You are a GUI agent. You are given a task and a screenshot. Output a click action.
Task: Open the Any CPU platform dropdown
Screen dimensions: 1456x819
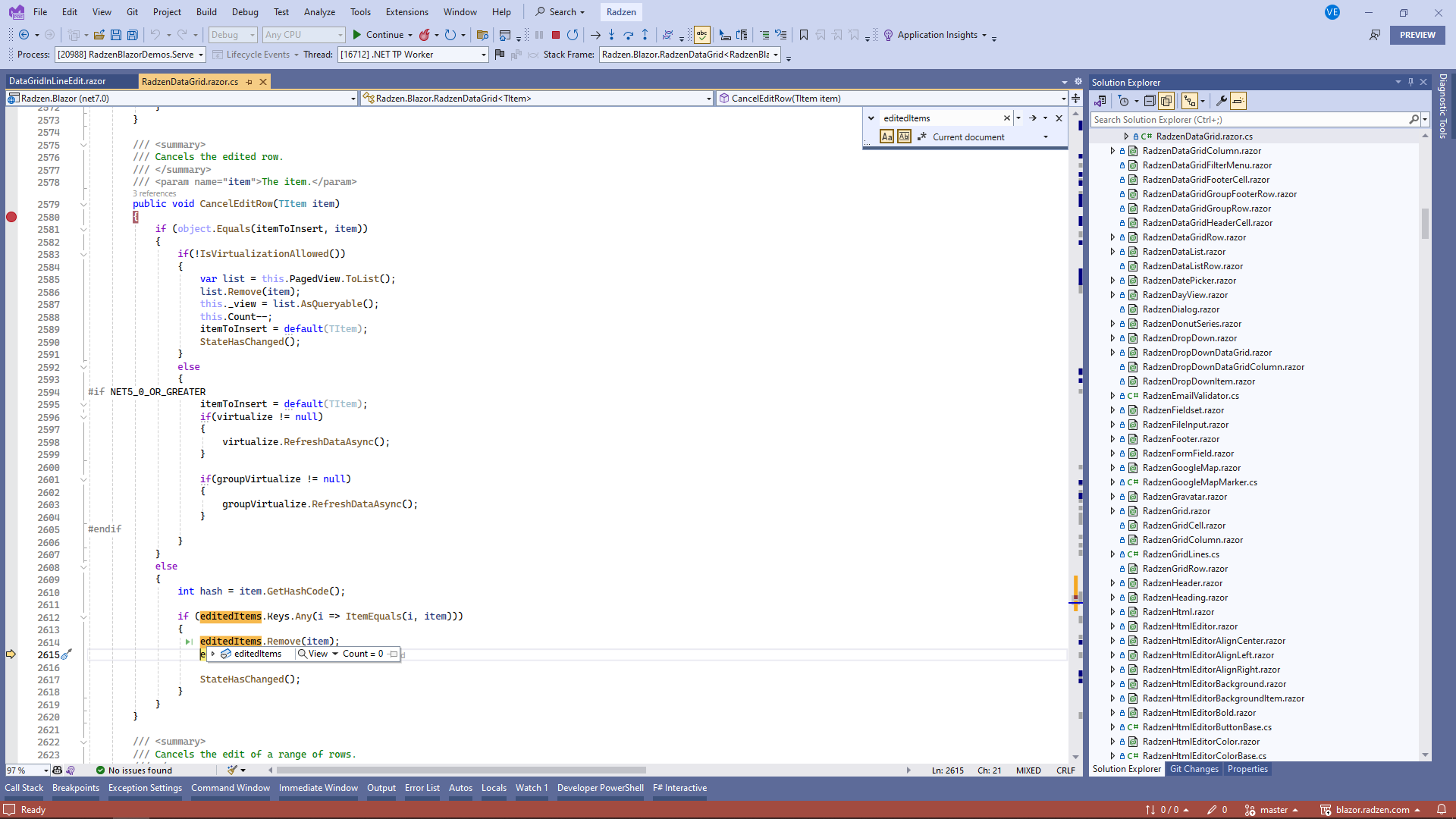click(304, 35)
